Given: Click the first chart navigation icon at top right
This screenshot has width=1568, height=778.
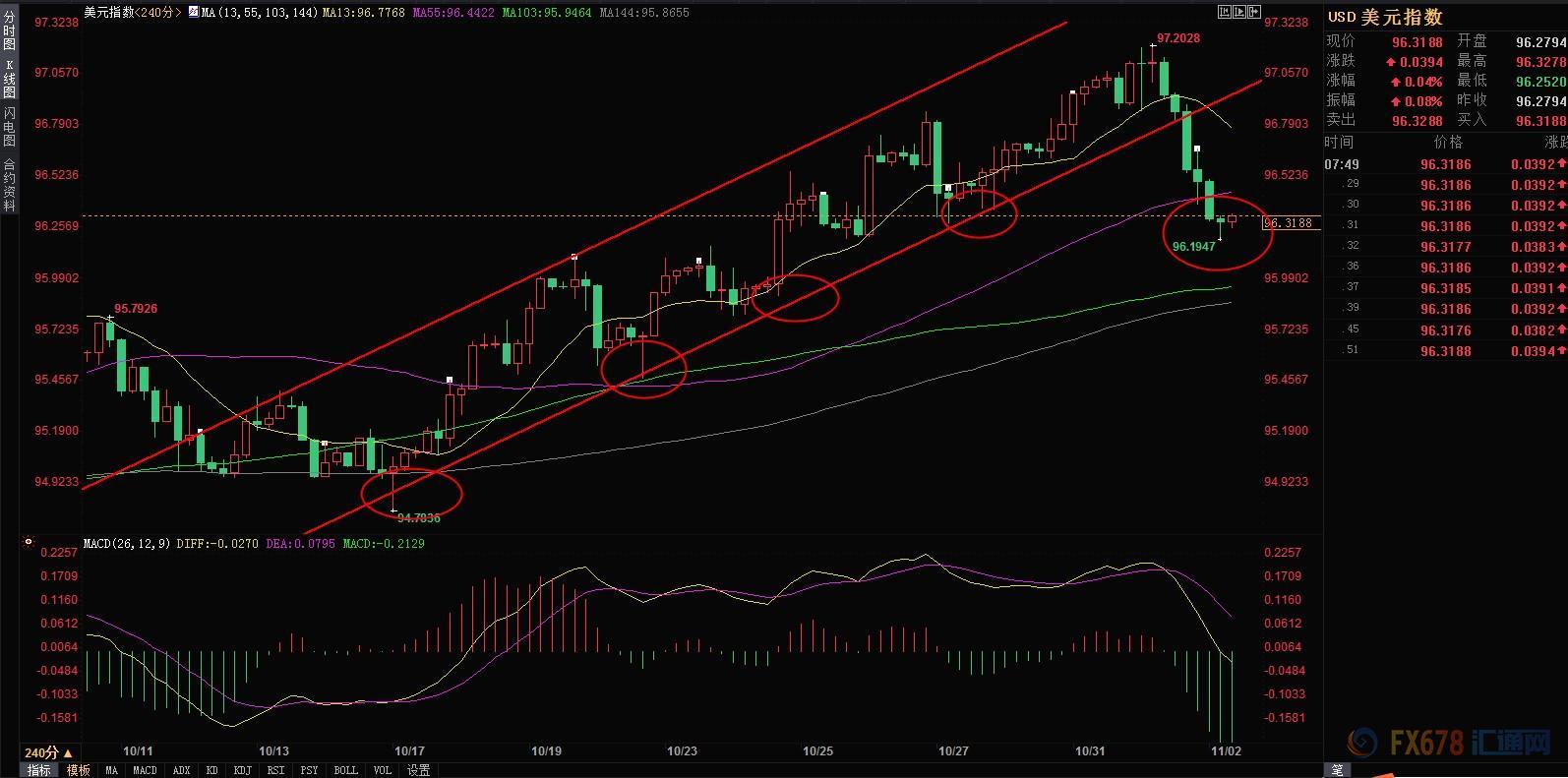Looking at the screenshot, I should point(1225,12).
